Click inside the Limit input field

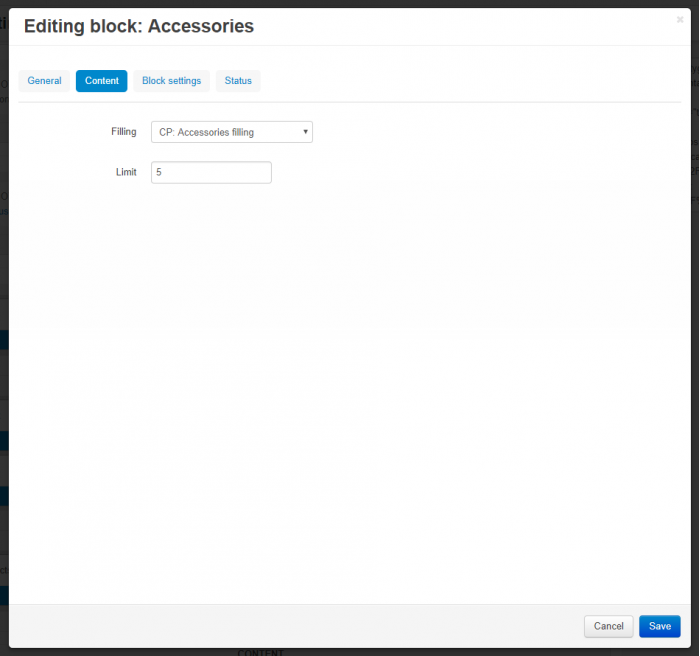coord(211,172)
